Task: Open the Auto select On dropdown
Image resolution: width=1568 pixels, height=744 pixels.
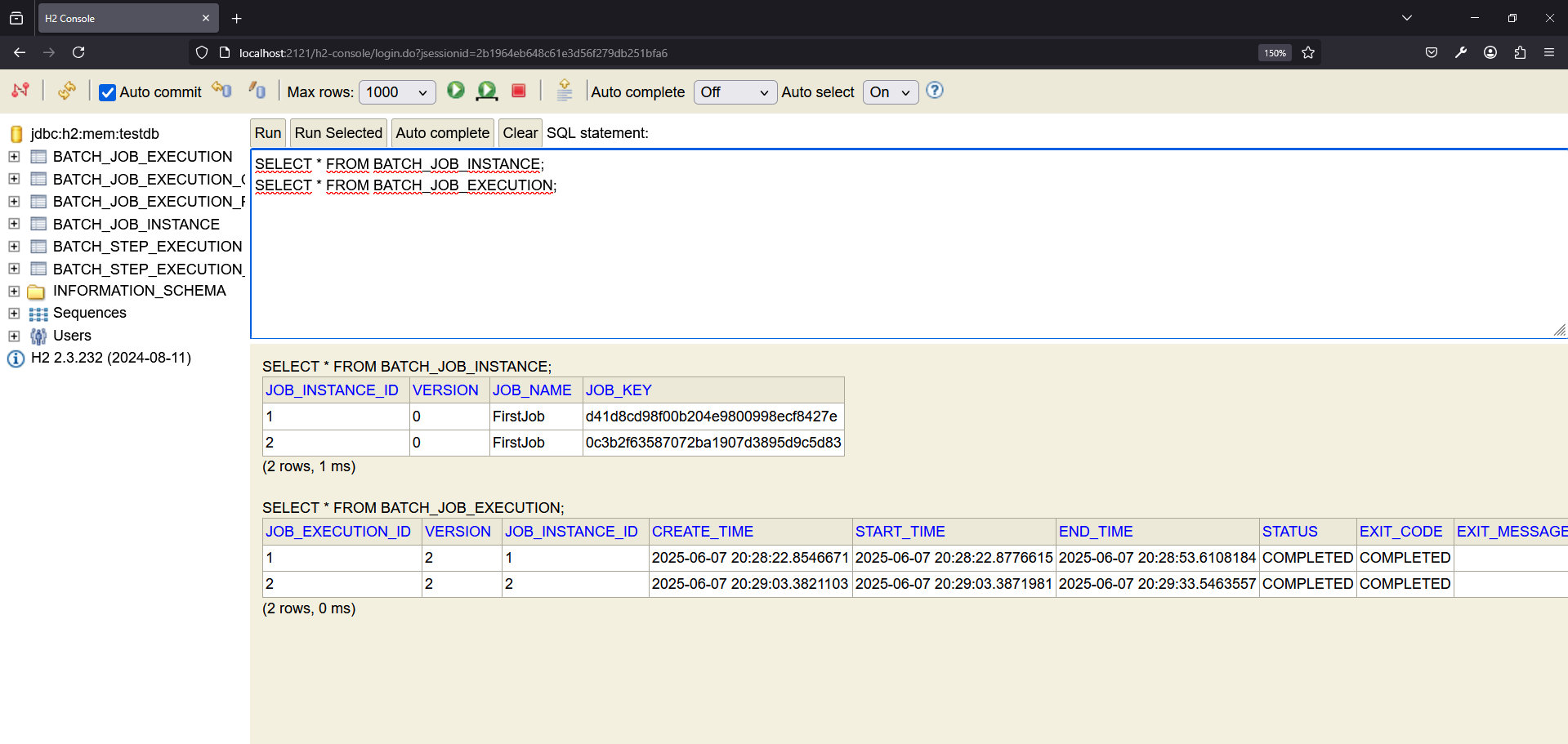Action: pyautogui.click(x=890, y=92)
